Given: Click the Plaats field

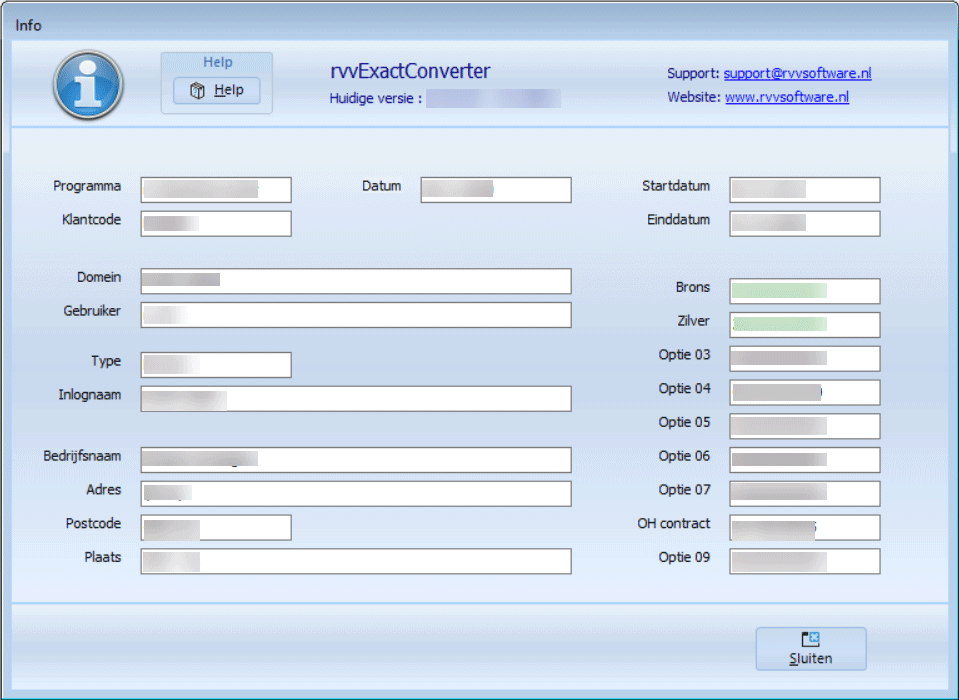Looking at the screenshot, I should pos(356,561).
